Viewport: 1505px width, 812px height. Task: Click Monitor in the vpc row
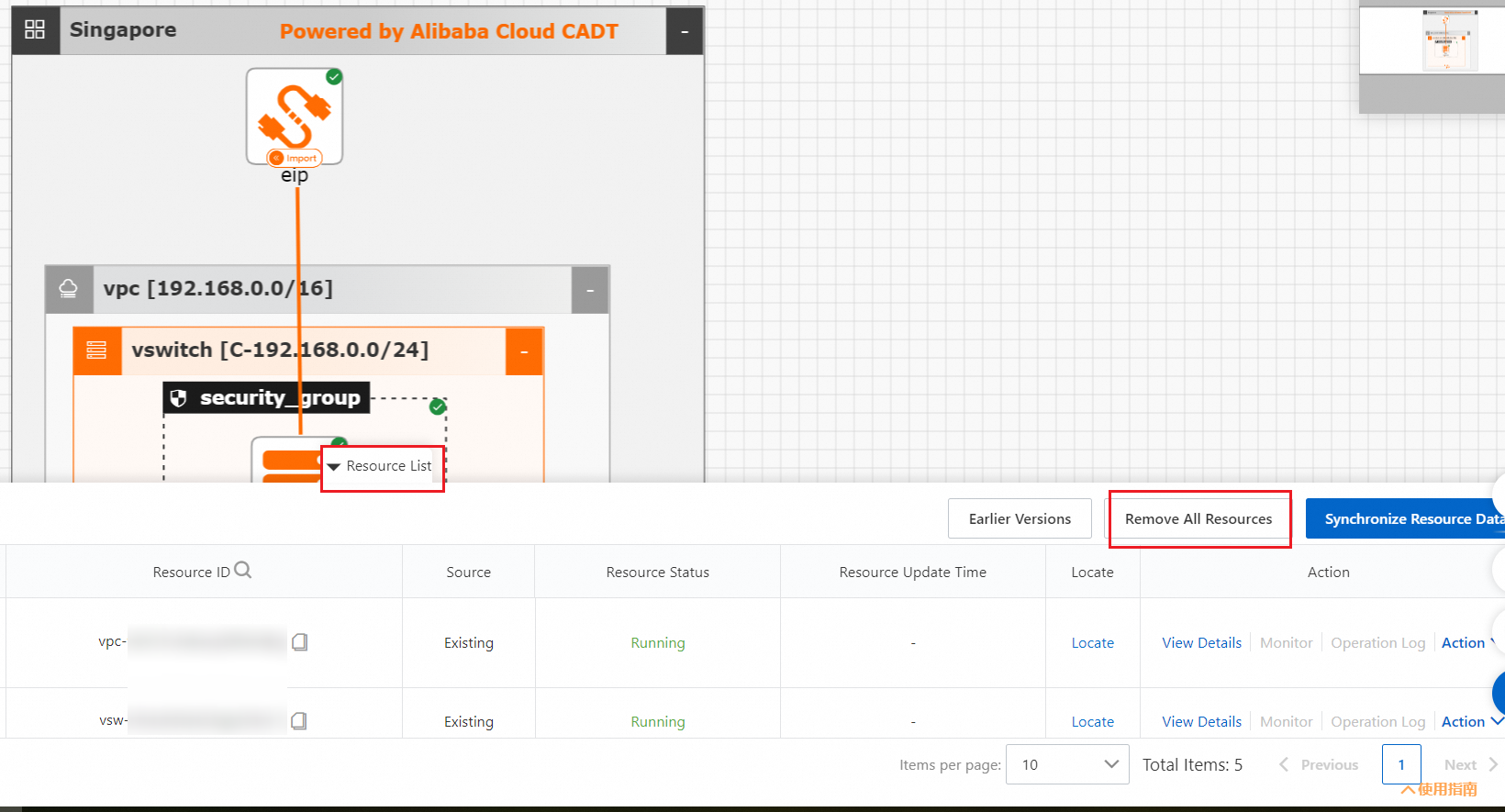[1286, 642]
